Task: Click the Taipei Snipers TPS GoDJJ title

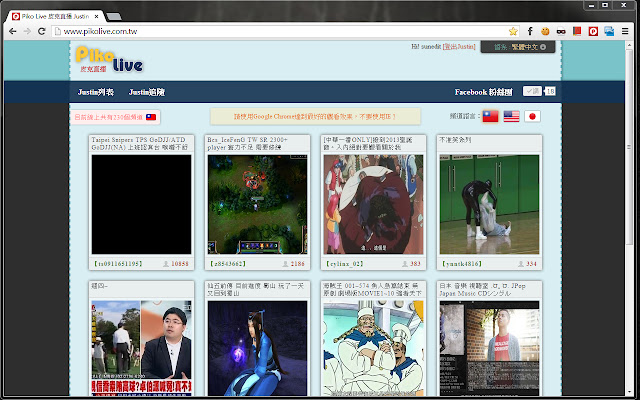Action: 140,144
